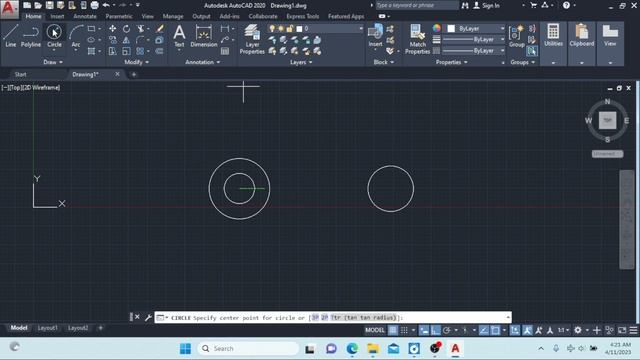Screen dimensions: 640x360
Task: Expand the Modify panel
Action: 137,62
